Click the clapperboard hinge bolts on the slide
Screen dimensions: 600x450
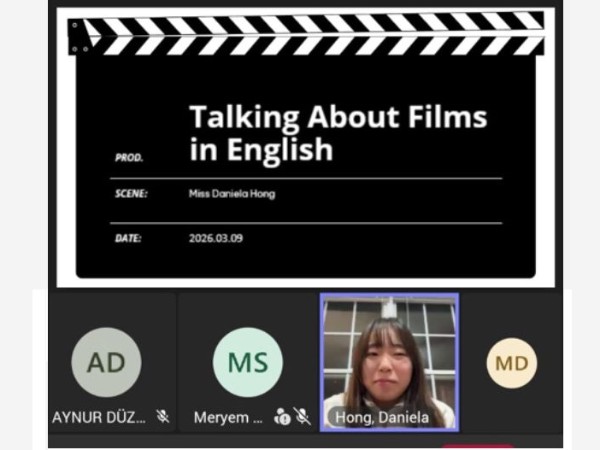click(x=80, y=36)
